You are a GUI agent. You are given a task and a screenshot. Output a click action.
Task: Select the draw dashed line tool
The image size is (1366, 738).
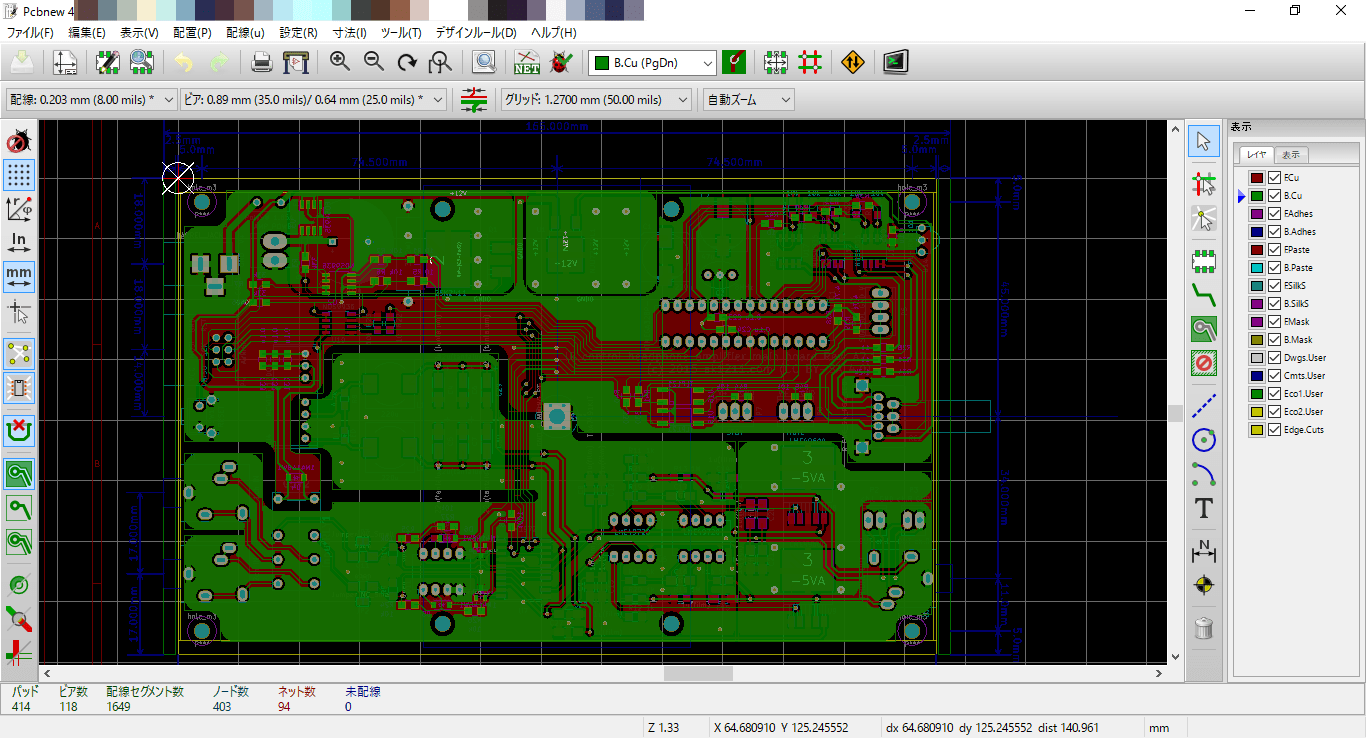[x=1204, y=404]
